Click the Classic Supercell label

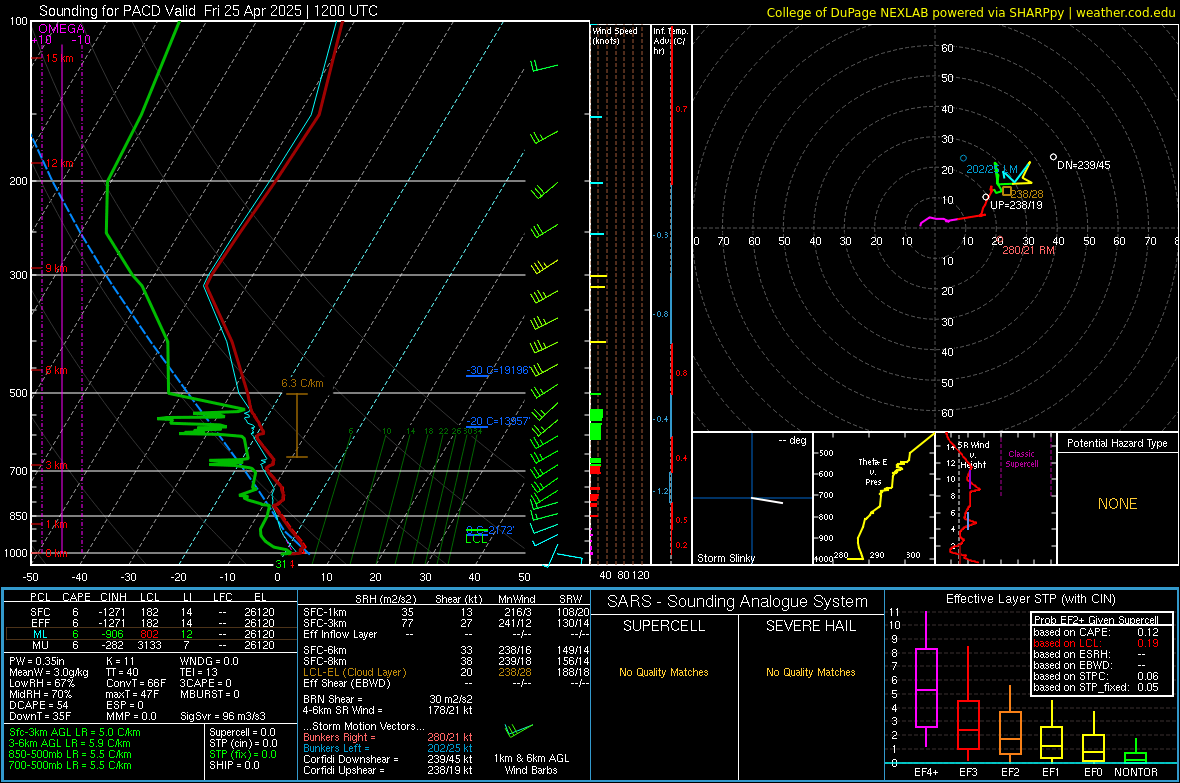1021,459
